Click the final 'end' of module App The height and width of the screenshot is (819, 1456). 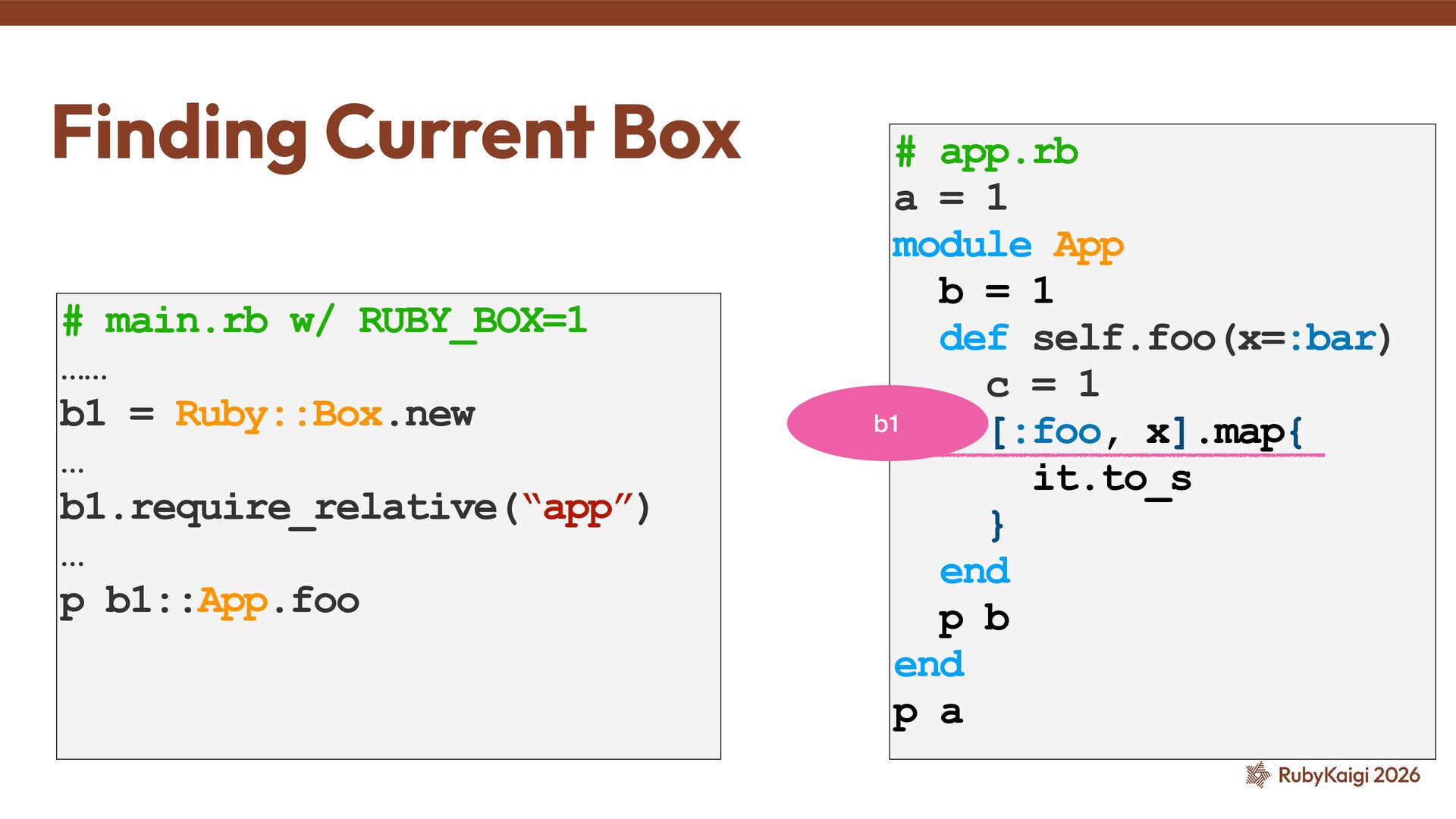click(x=928, y=665)
